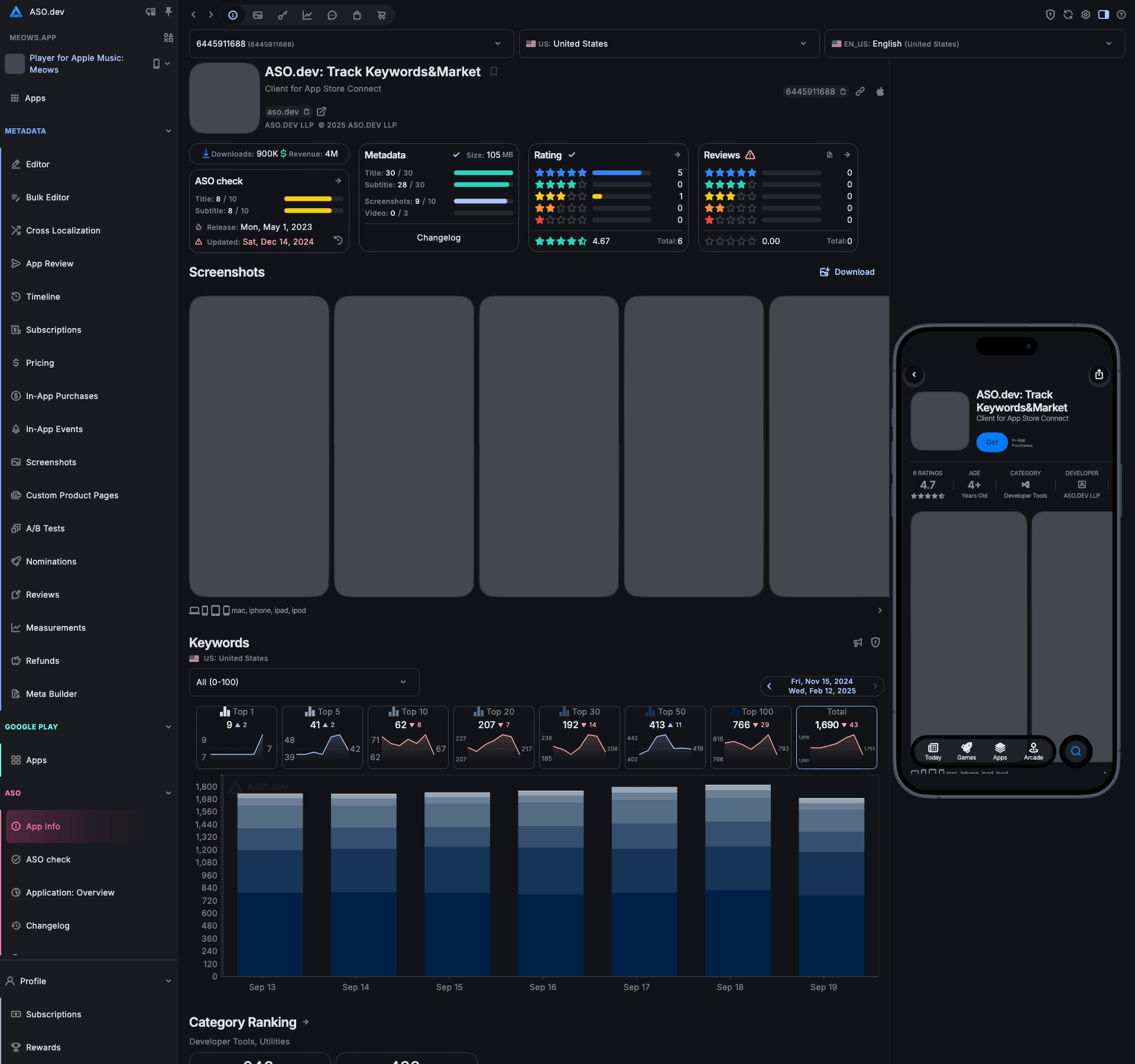
Task: Collapse the GOOGLE PLAY sidebar section
Action: click(x=168, y=727)
